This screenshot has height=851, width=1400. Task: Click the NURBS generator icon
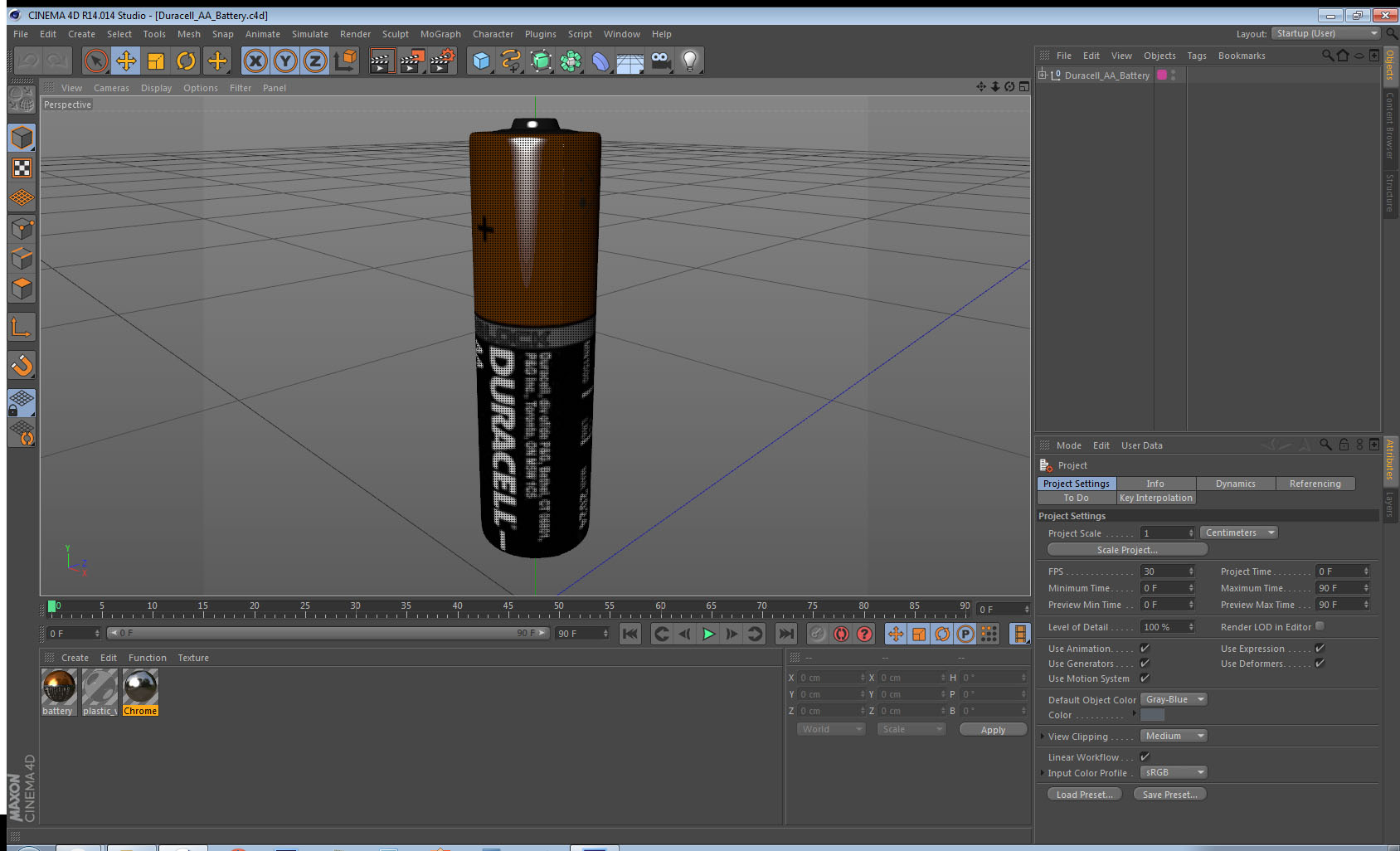coord(541,61)
